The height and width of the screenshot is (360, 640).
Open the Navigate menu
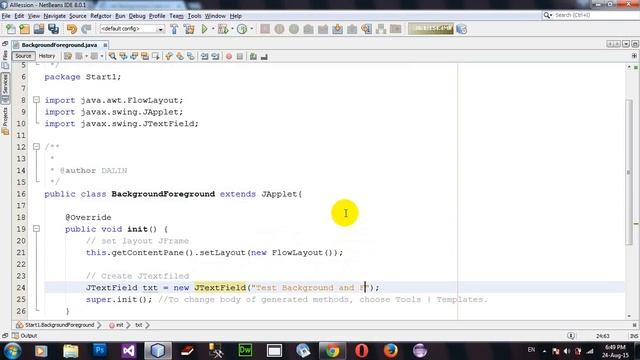55,16
